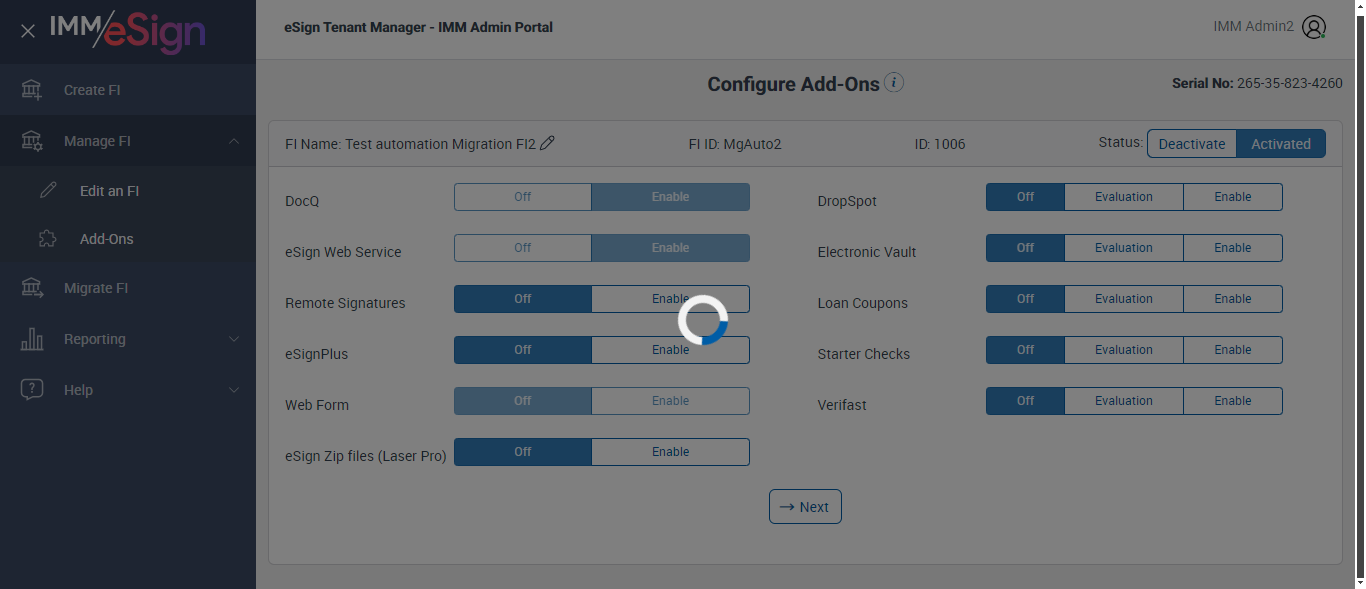The height and width of the screenshot is (589, 1366).
Task: Open the Help menu item
Action: coord(128,390)
